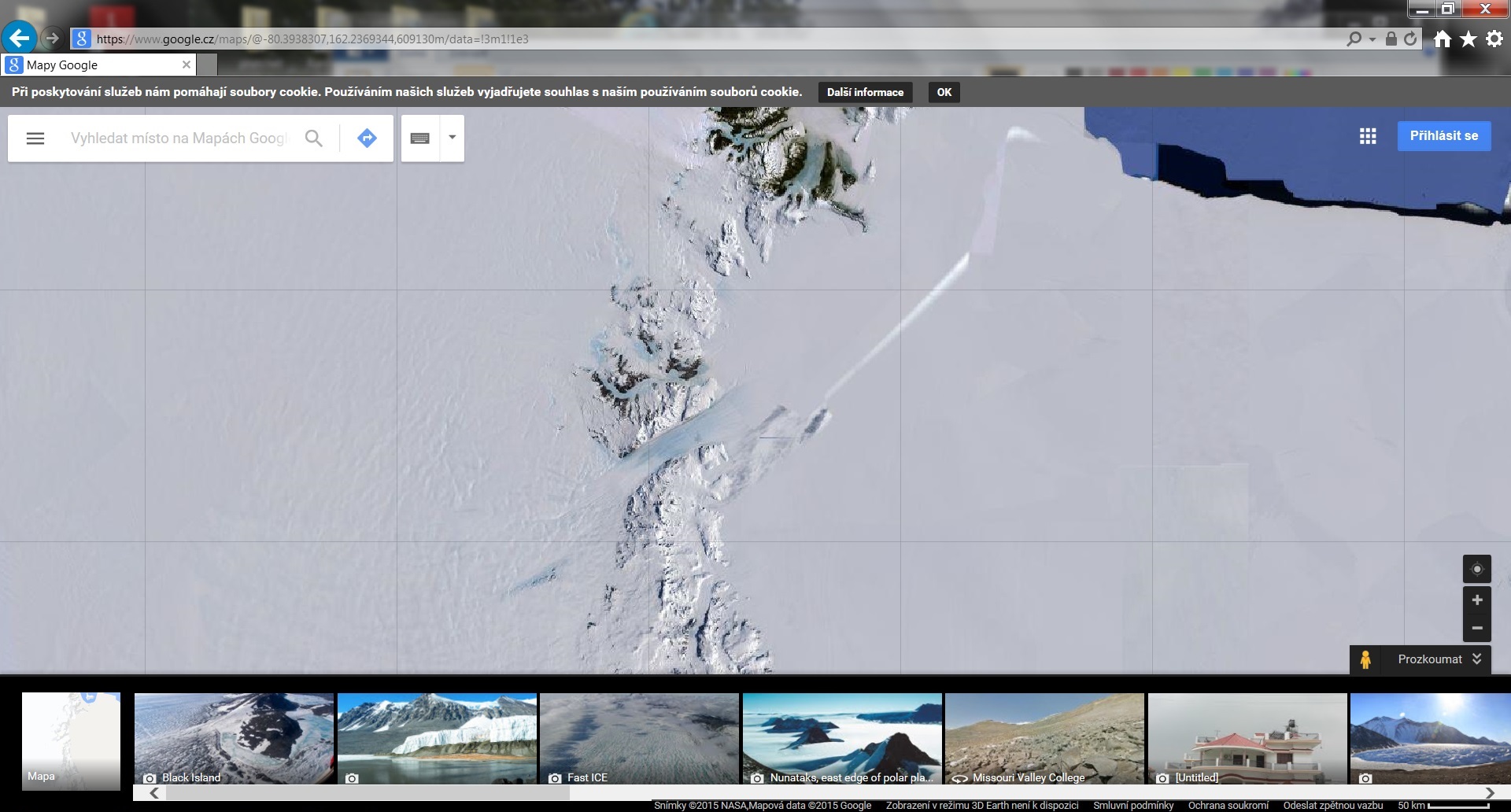Show my location on the map

tap(1476, 569)
